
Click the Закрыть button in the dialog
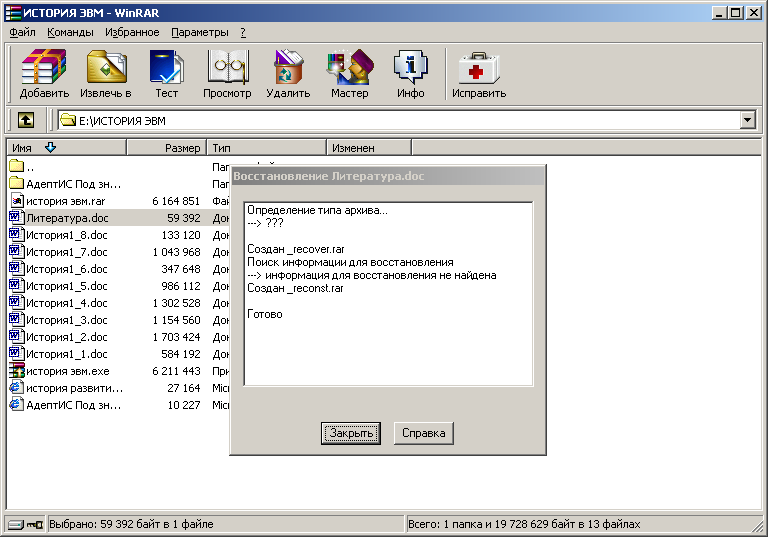[351, 433]
